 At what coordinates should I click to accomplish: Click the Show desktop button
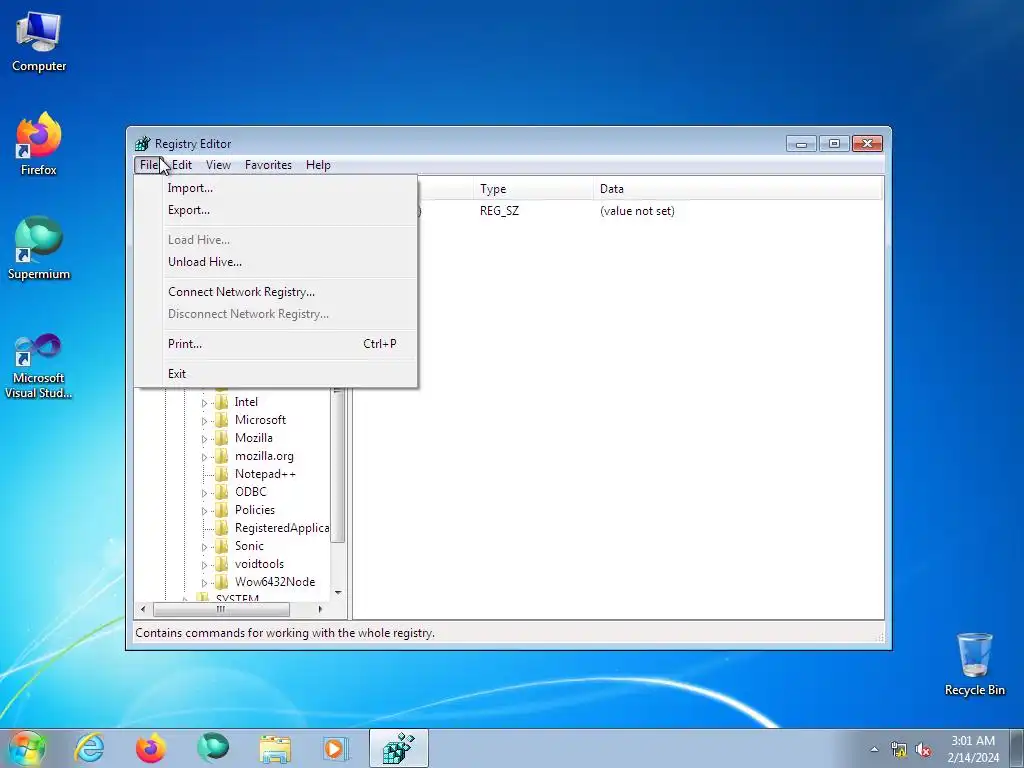click(1017, 748)
